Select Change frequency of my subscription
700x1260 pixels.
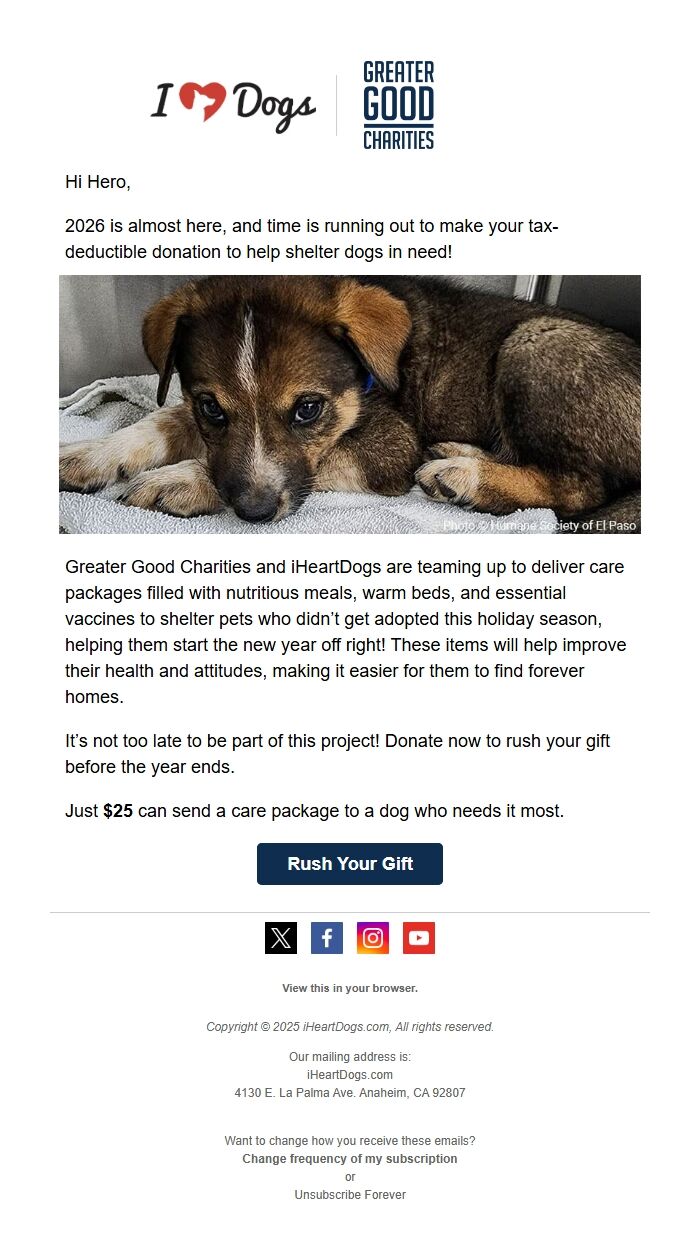click(x=350, y=1158)
